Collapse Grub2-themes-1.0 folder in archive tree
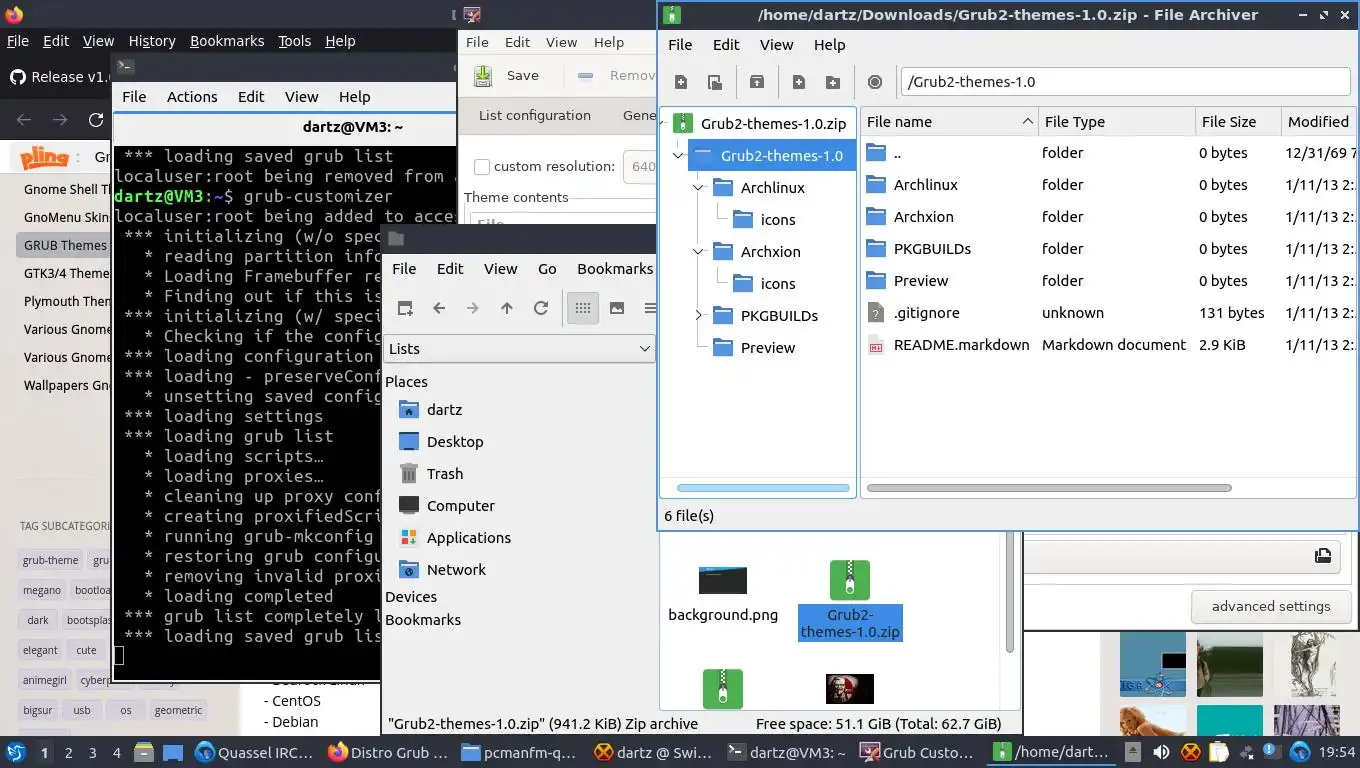This screenshot has width=1360, height=768. [x=678, y=156]
